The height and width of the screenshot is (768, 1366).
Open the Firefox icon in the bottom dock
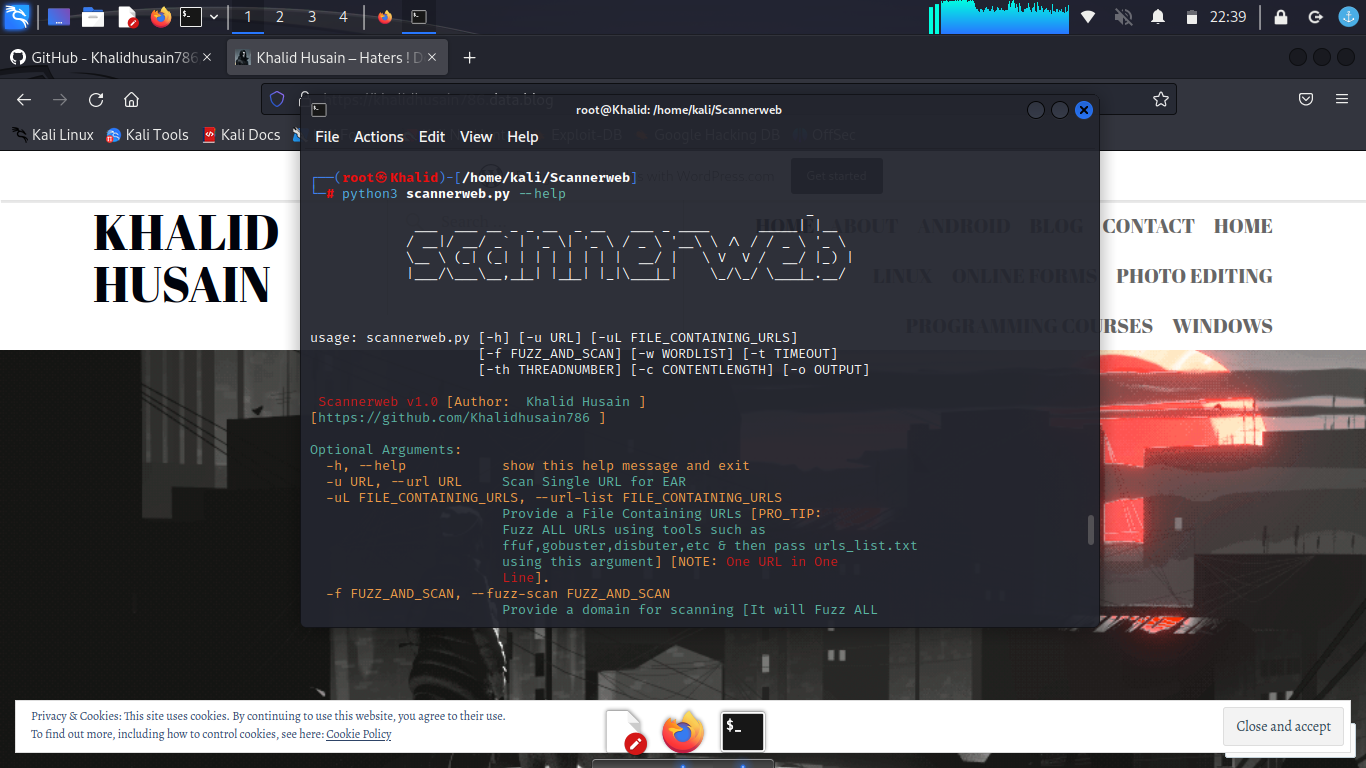(x=683, y=732)
